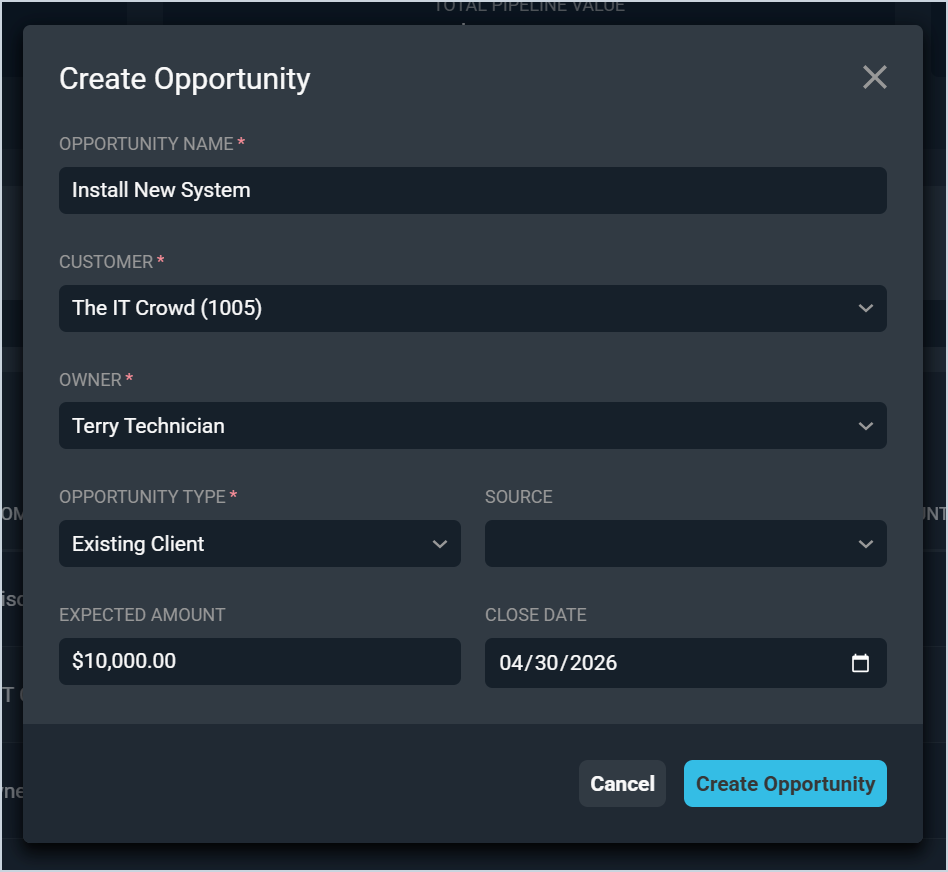Click the chevron arrow on Customer dropdown
948x872 pixels.
pyautogui.click(x=866, y=308)
